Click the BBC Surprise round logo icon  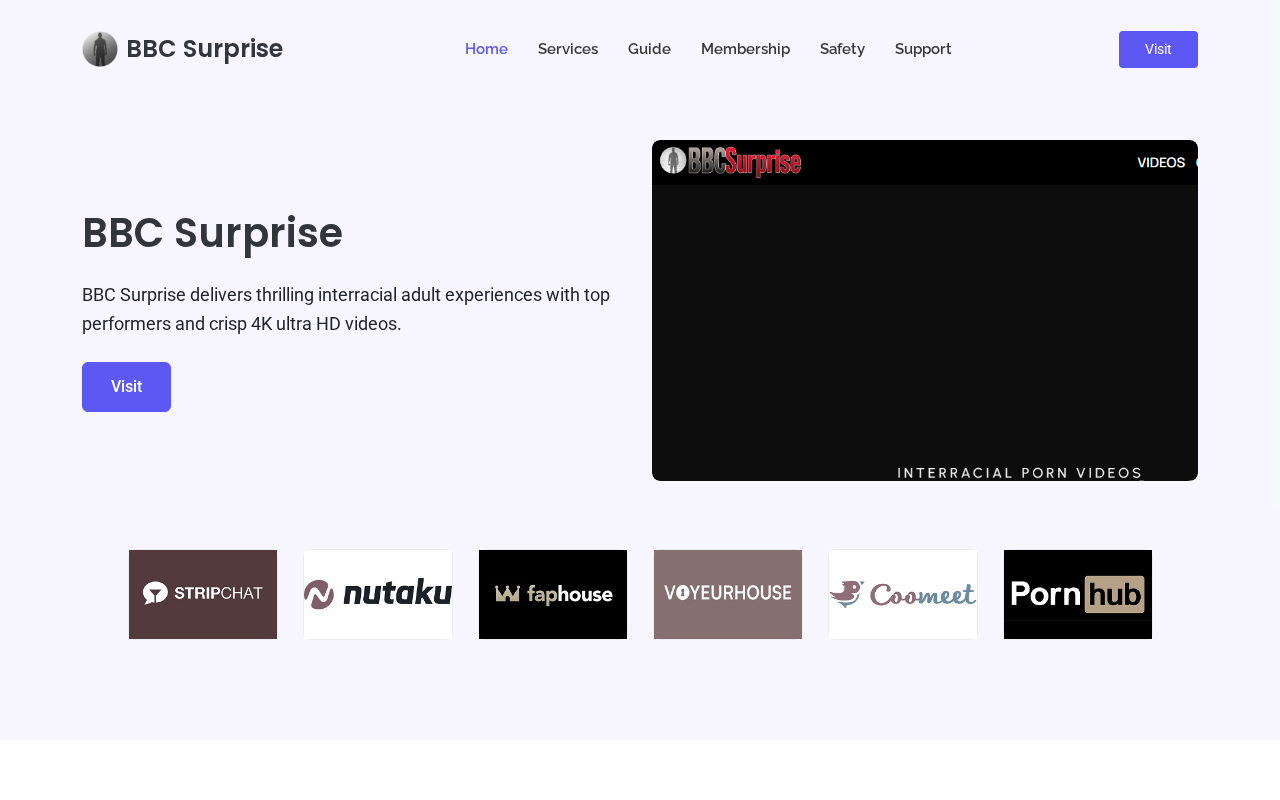click(x=100, y=49)
